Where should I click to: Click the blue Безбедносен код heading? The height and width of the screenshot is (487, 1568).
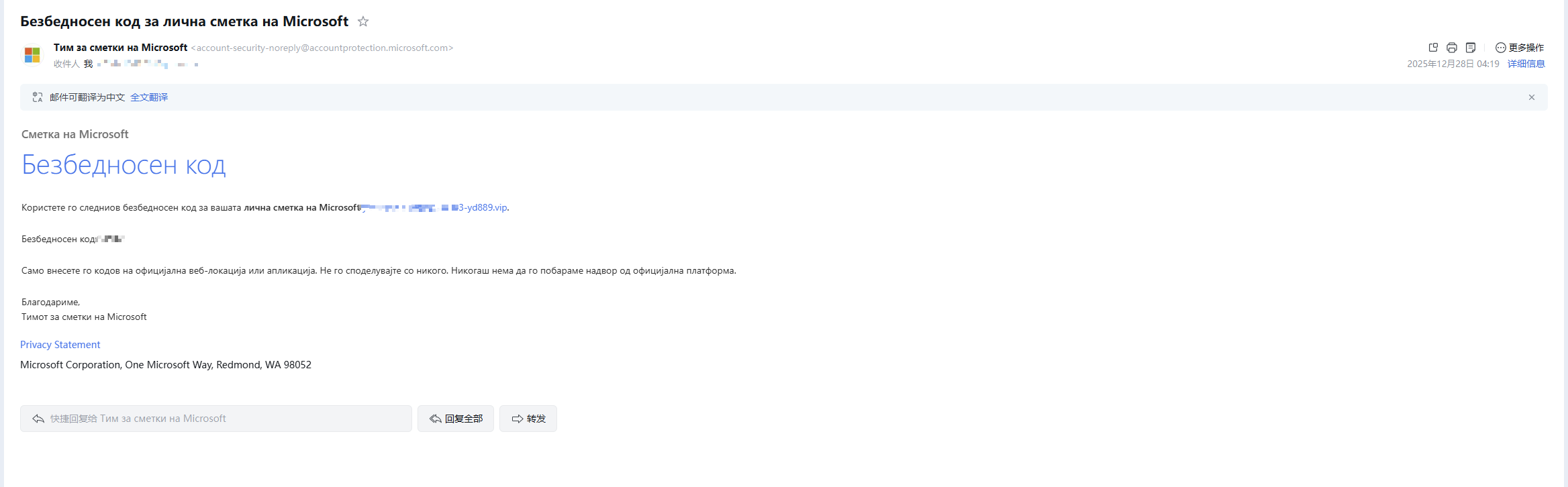click(x=124, y=165)
